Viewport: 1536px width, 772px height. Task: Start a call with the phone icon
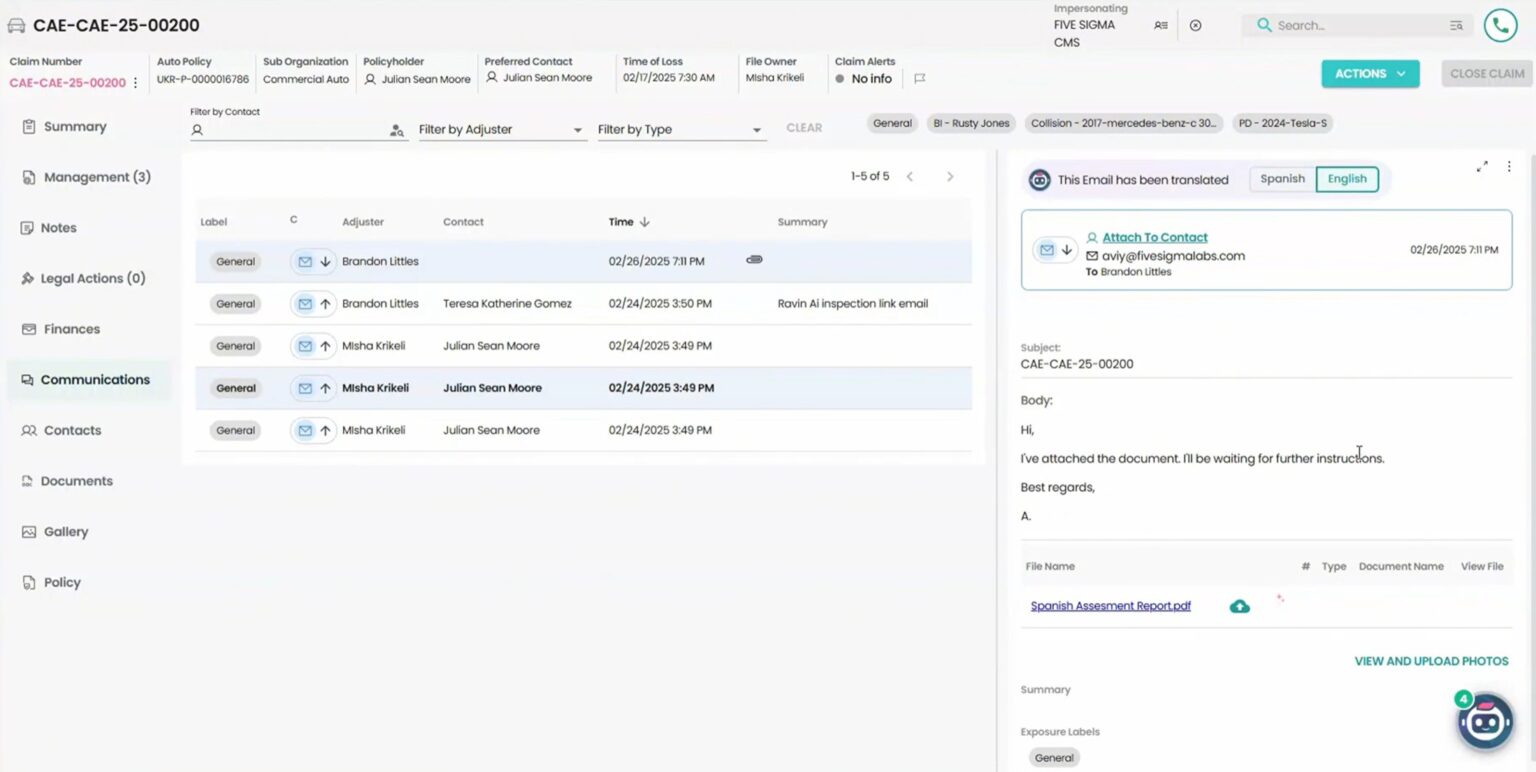1499,25
